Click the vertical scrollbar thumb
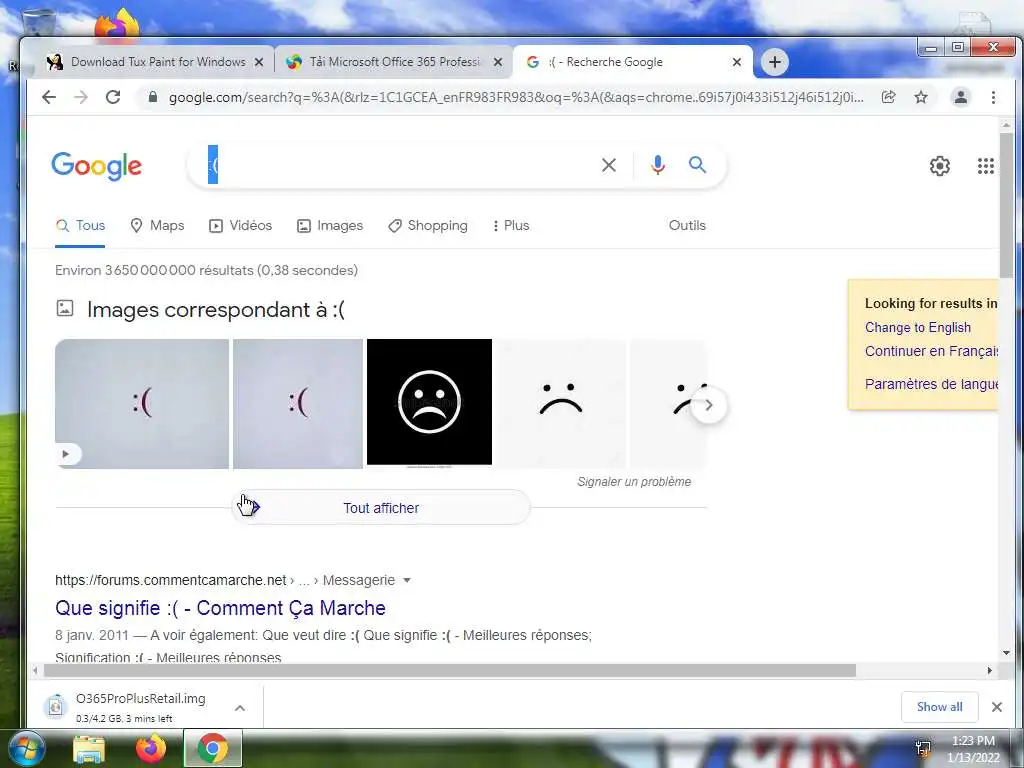This screenshot has width=1024, height=768. point(1006,206)
